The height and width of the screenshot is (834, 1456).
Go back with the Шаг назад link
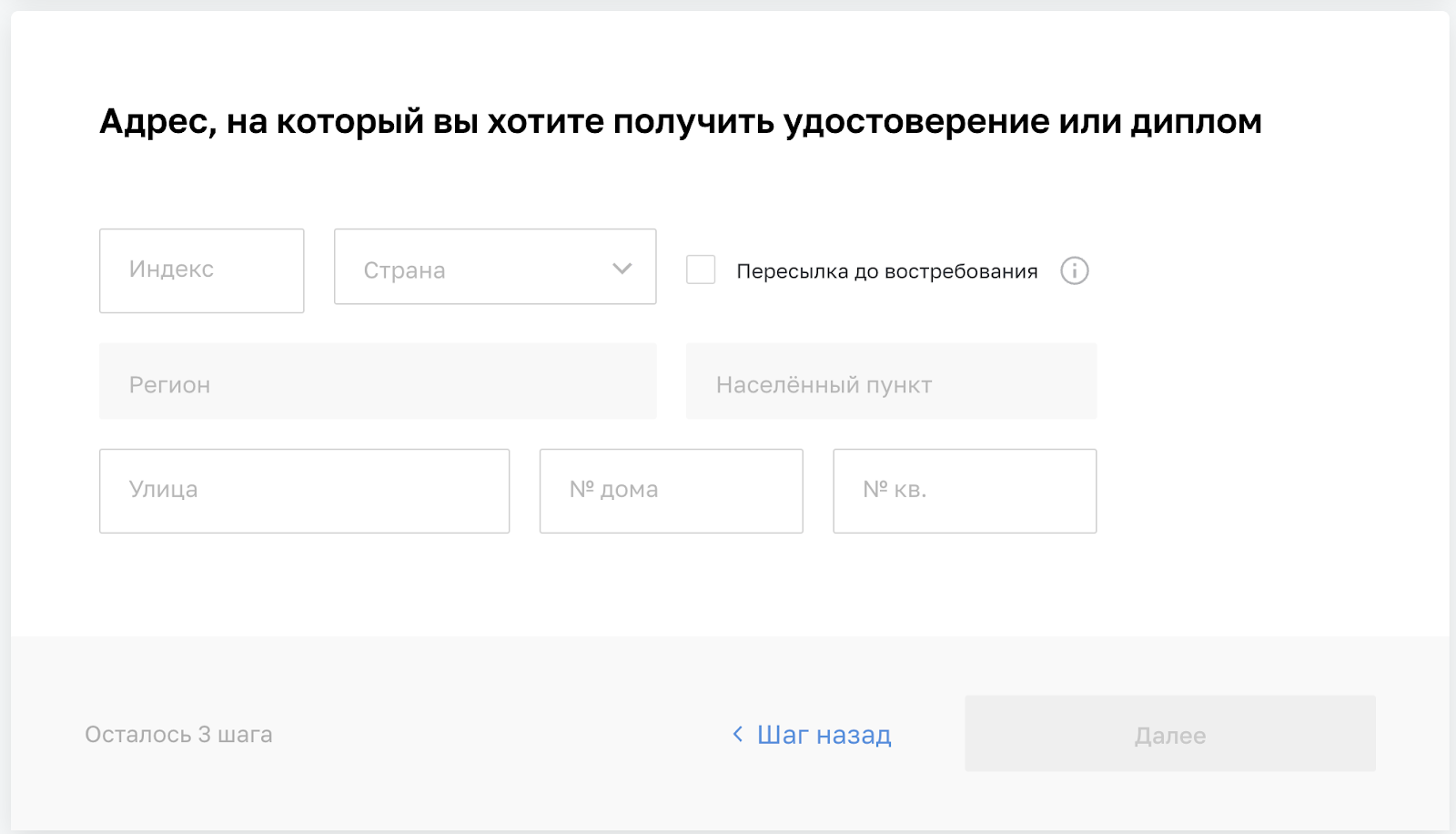click(x=812, y=735)
